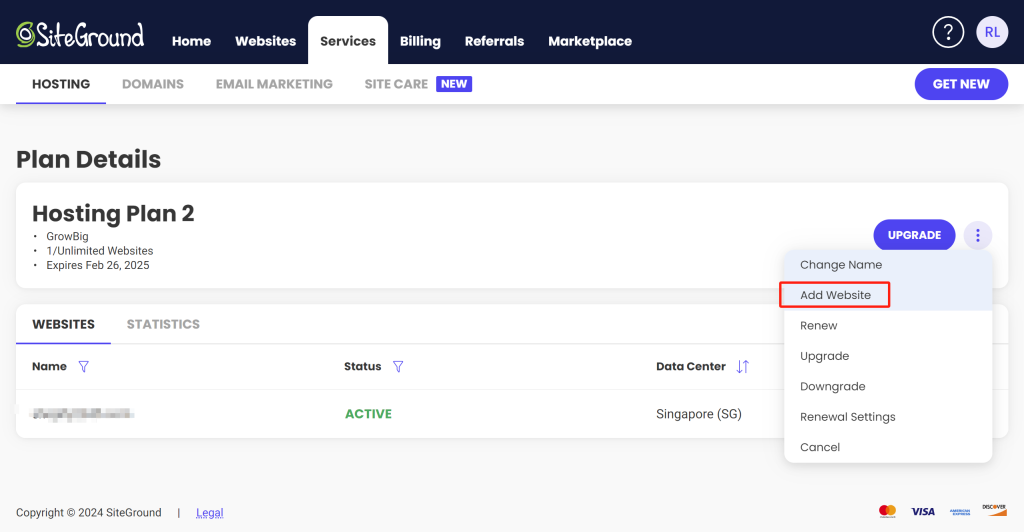Filter websites by Status funnel icon

click(x=398, y=367)
